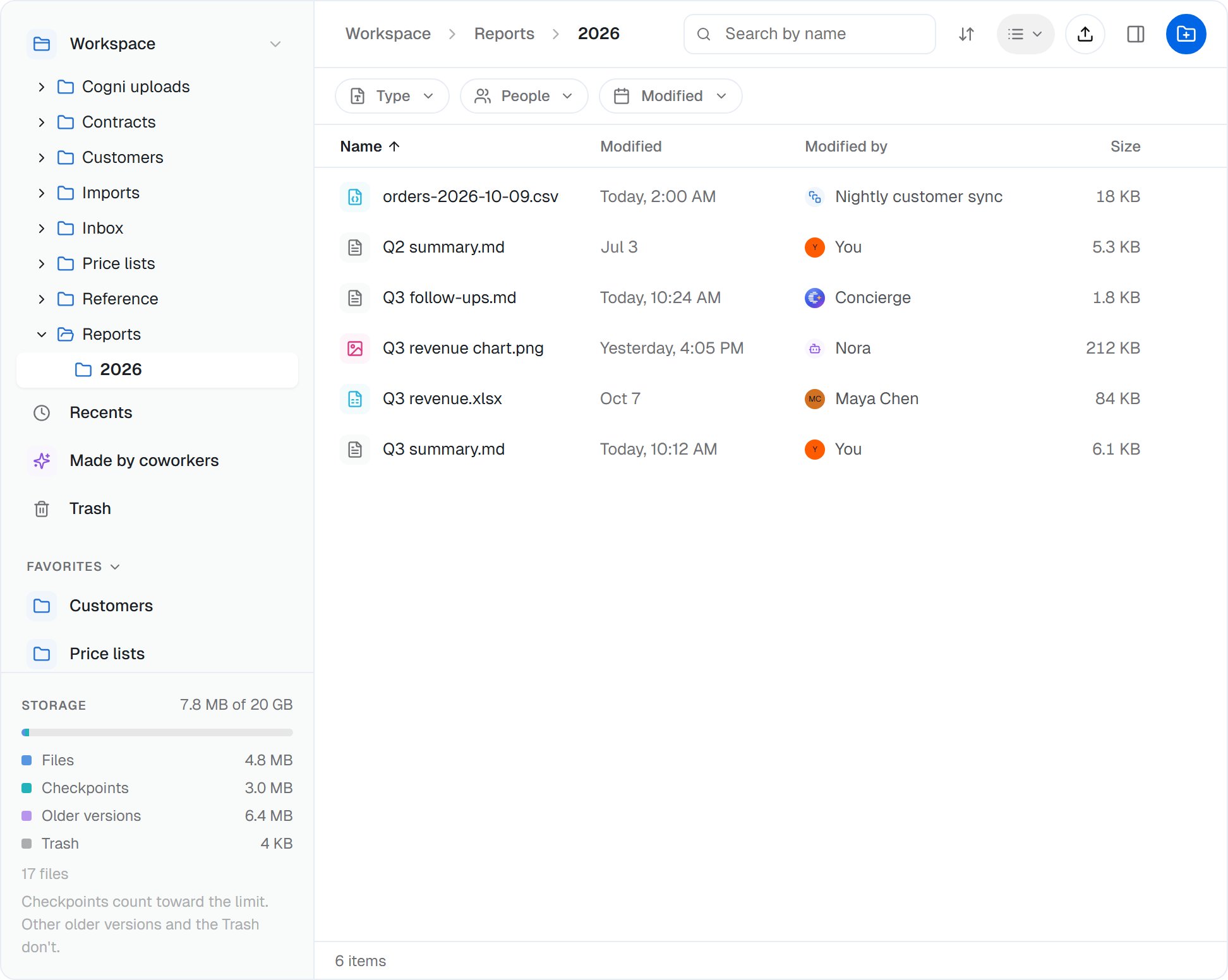Open the Contracts folder in the tree
The width and height of the screenshot is (1228, 980).
coord(157,122)
